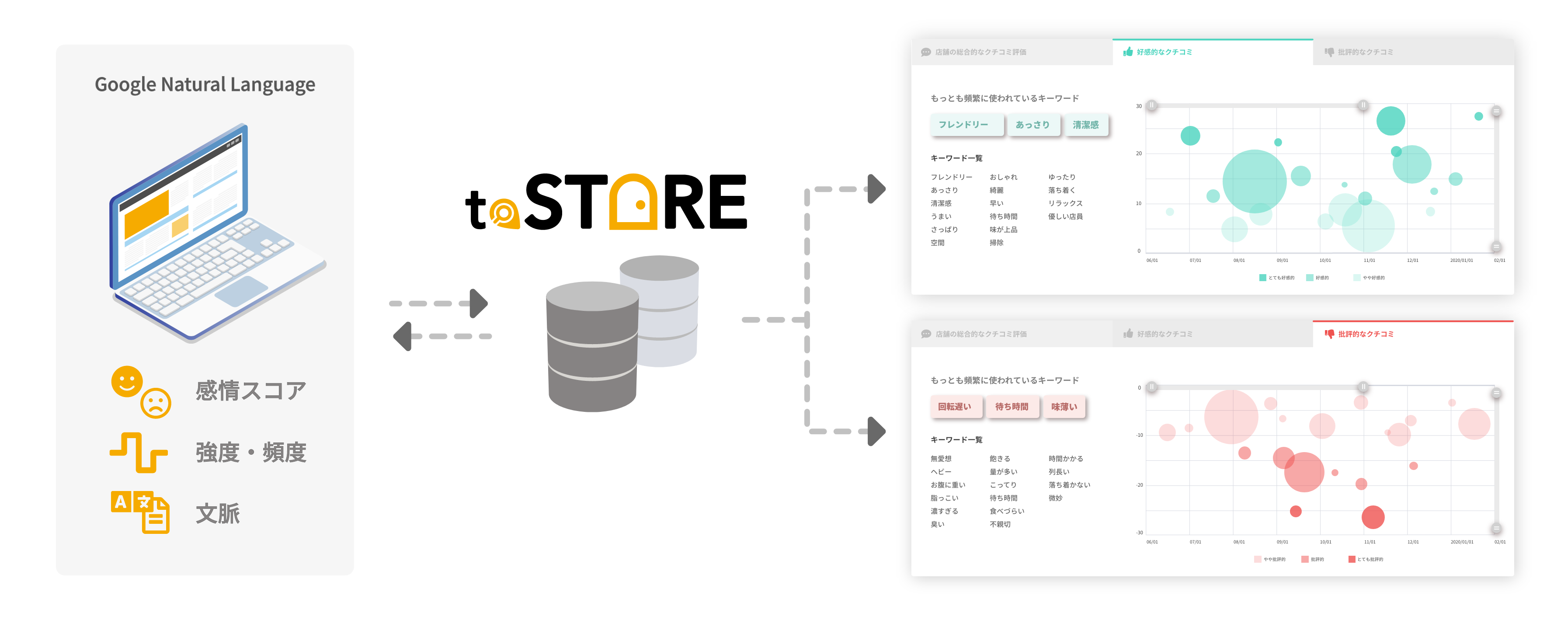Click お腹に重い in the negative keyword list

pyautogui.click(x=948, y=485)
